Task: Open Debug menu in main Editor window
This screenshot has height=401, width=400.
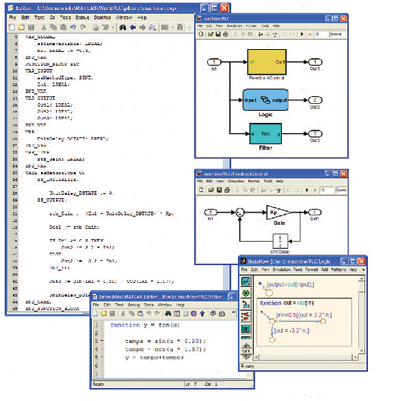Action: (82, 17)
